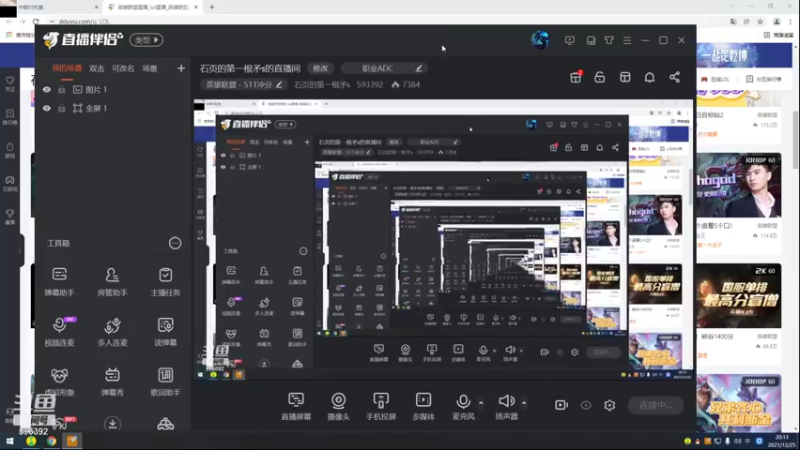Toggle lock on 全屏 1 source
800x450 pixels.
[x=62, y=108]
